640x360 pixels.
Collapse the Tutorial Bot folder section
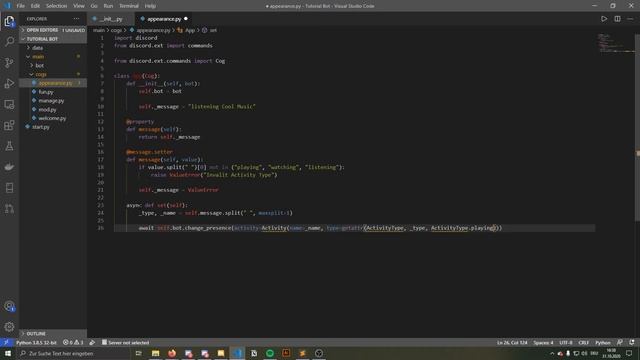pos(53,39)
